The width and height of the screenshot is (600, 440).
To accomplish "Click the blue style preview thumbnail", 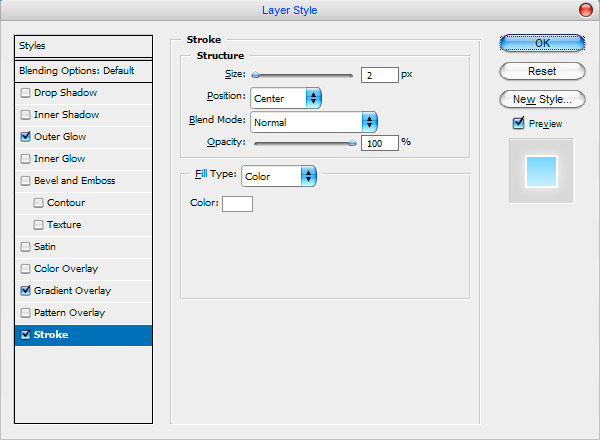I will click(x=541, y=171).
